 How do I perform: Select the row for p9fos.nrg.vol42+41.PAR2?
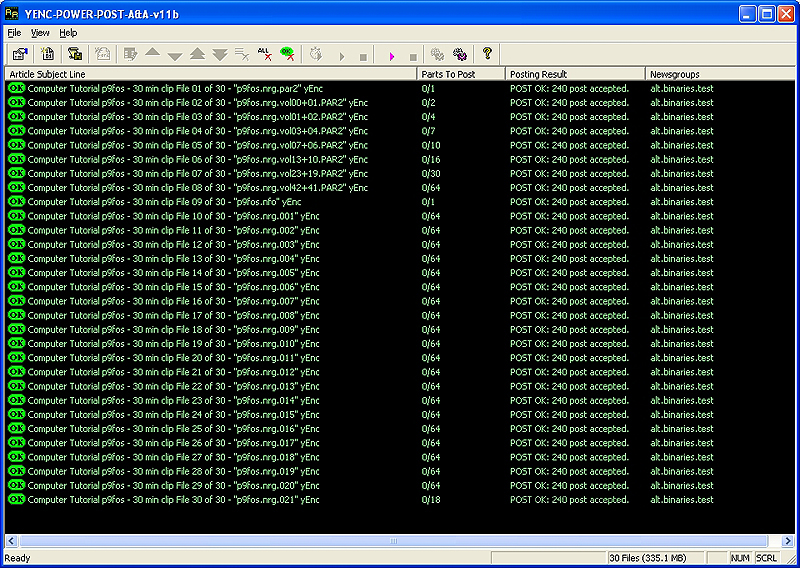point(400,187)
